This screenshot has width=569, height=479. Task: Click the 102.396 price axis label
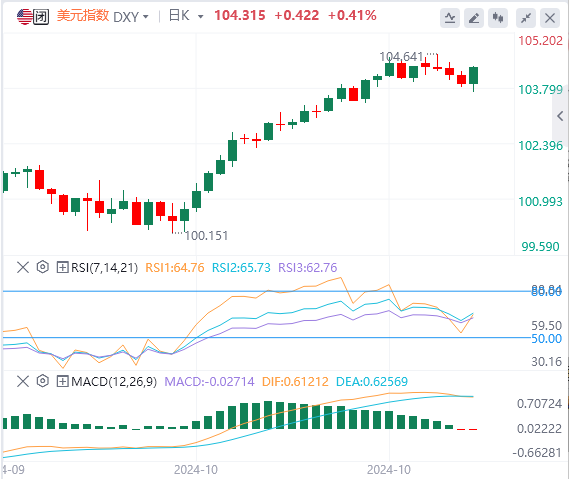(540, 146)
